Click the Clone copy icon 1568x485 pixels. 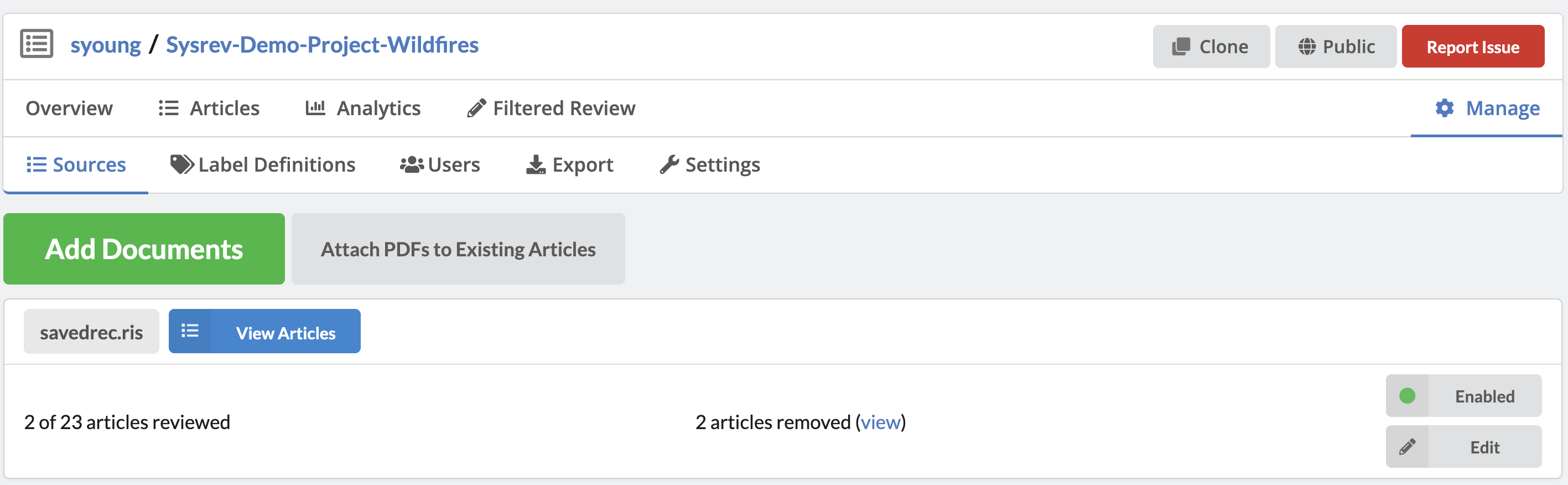point(1181,47)
